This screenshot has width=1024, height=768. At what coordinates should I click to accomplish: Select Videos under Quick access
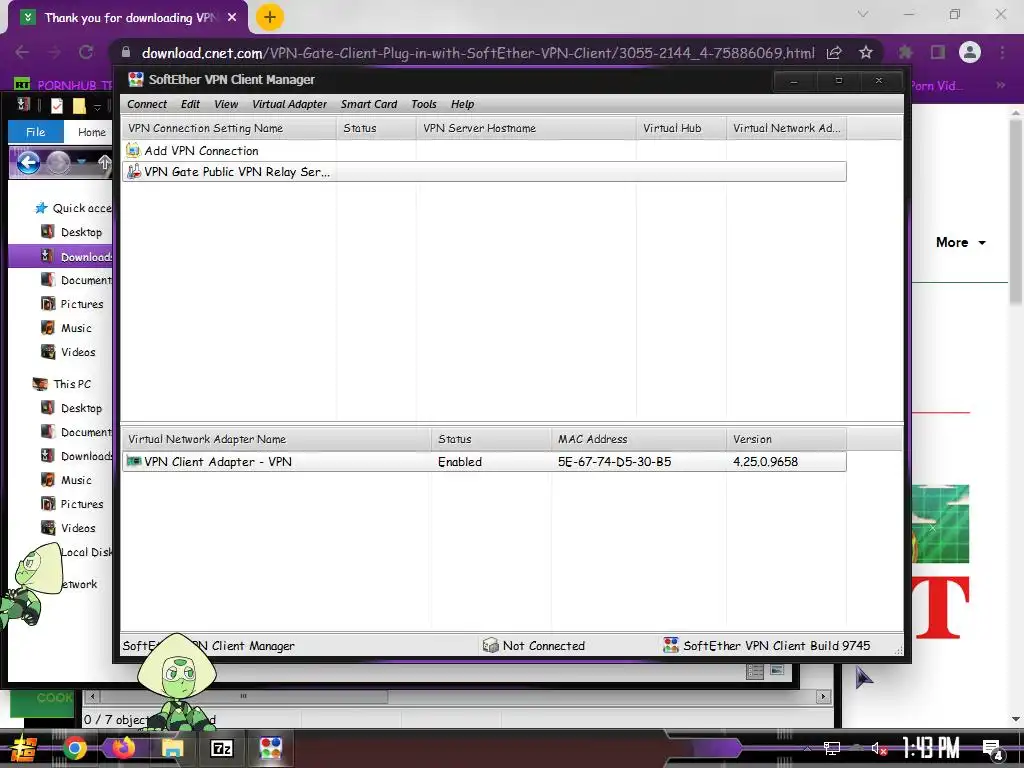pyautogui.click(x=68, y=352)
